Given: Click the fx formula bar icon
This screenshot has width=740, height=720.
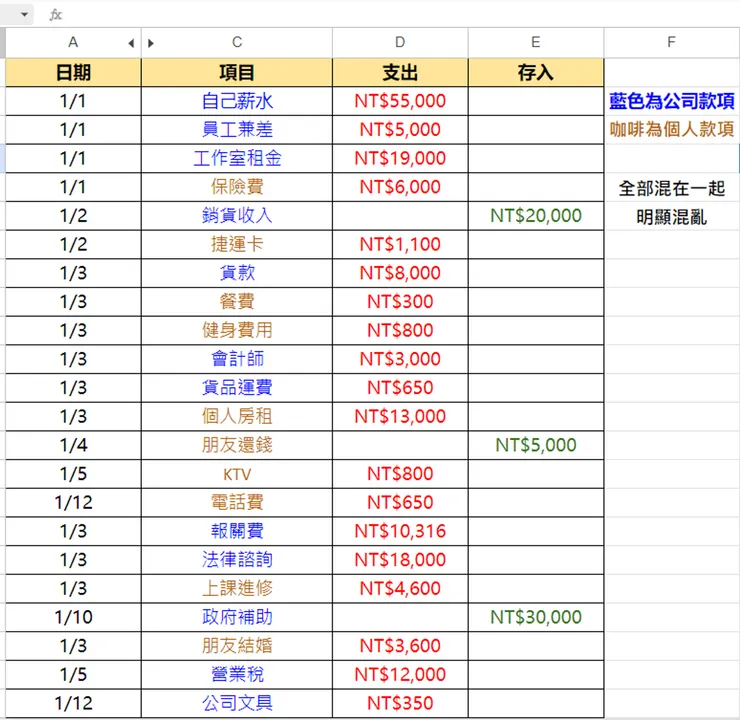Looking at the screenshot, I should (x=56, y=15).
